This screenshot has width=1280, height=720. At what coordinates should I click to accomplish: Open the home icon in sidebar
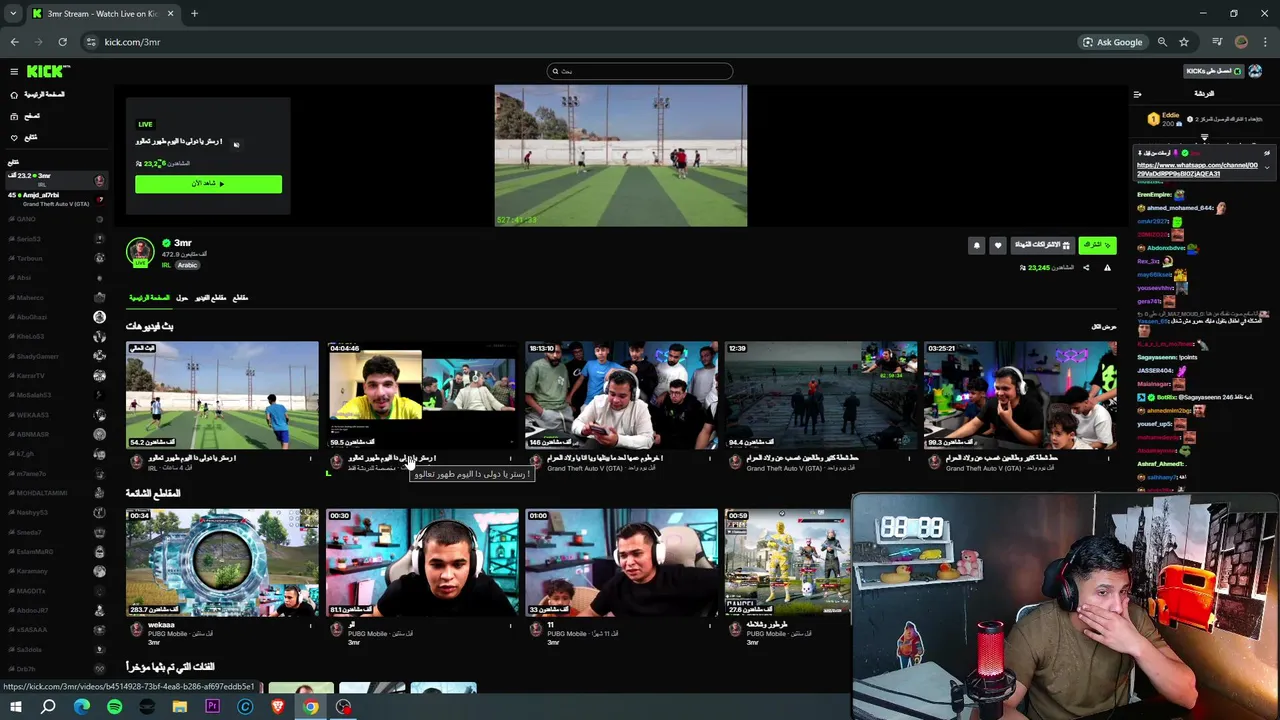(x=14, y=95)
